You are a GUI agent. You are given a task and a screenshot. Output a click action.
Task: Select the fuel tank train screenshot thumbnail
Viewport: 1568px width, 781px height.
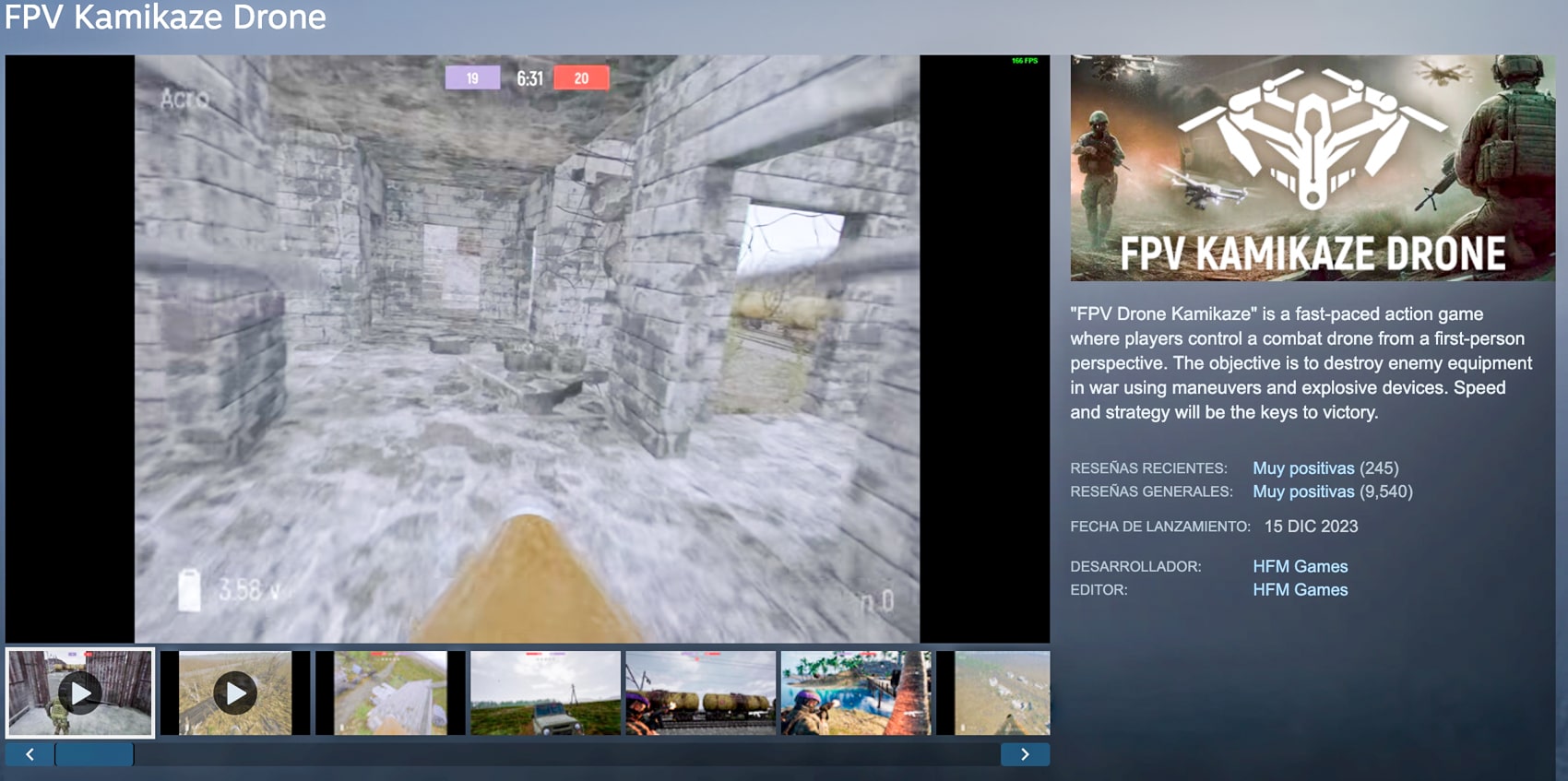click(701, 692)
